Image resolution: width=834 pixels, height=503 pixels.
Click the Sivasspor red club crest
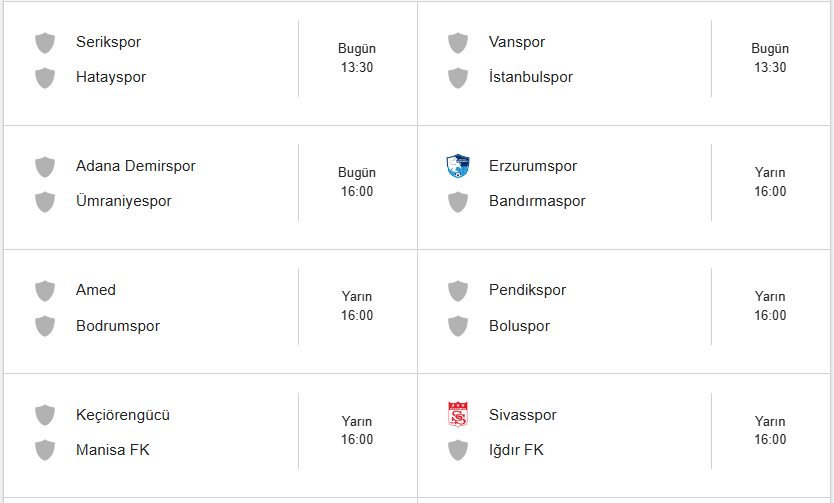click(458, 414)
